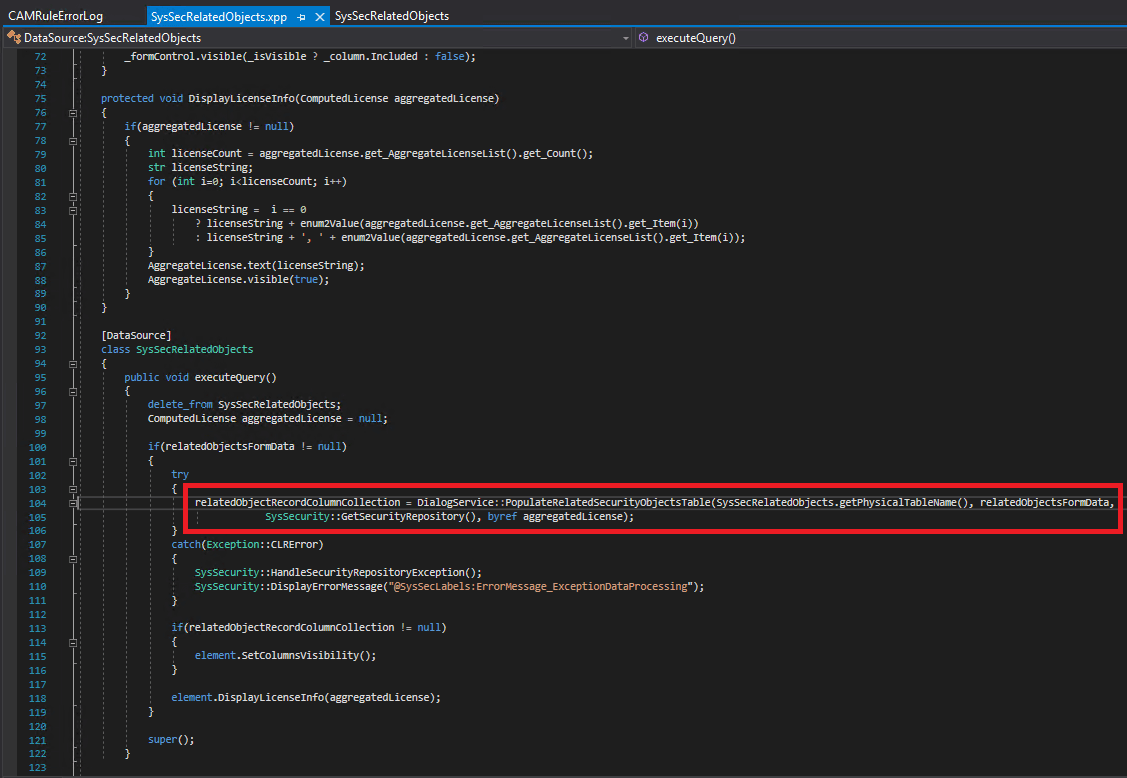Click ComputedLicense aggregatedLicense = null line 98

(267, 419)
